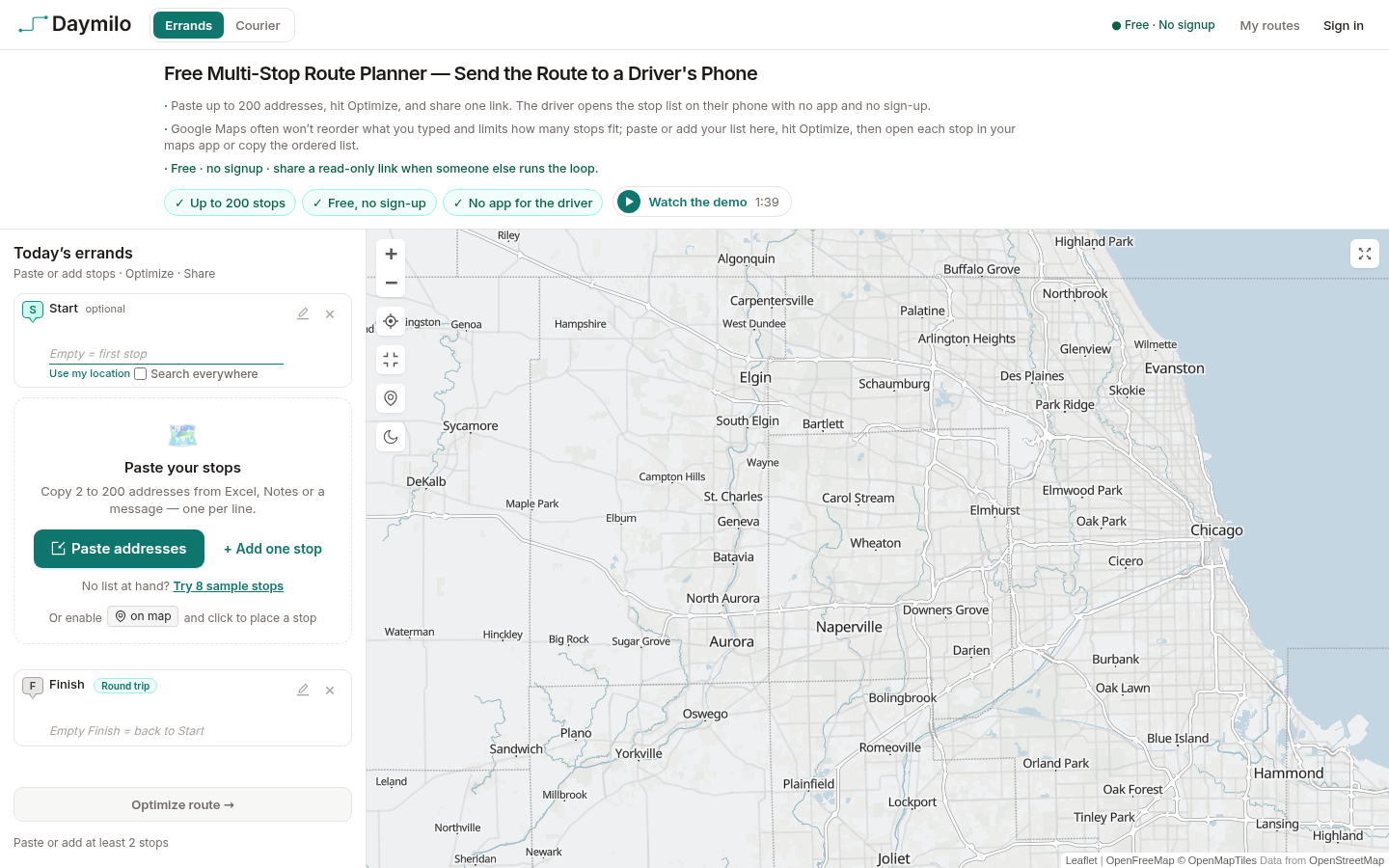Click Sign in
This screenshot has width=1389, height=868.
point(1344,25)
